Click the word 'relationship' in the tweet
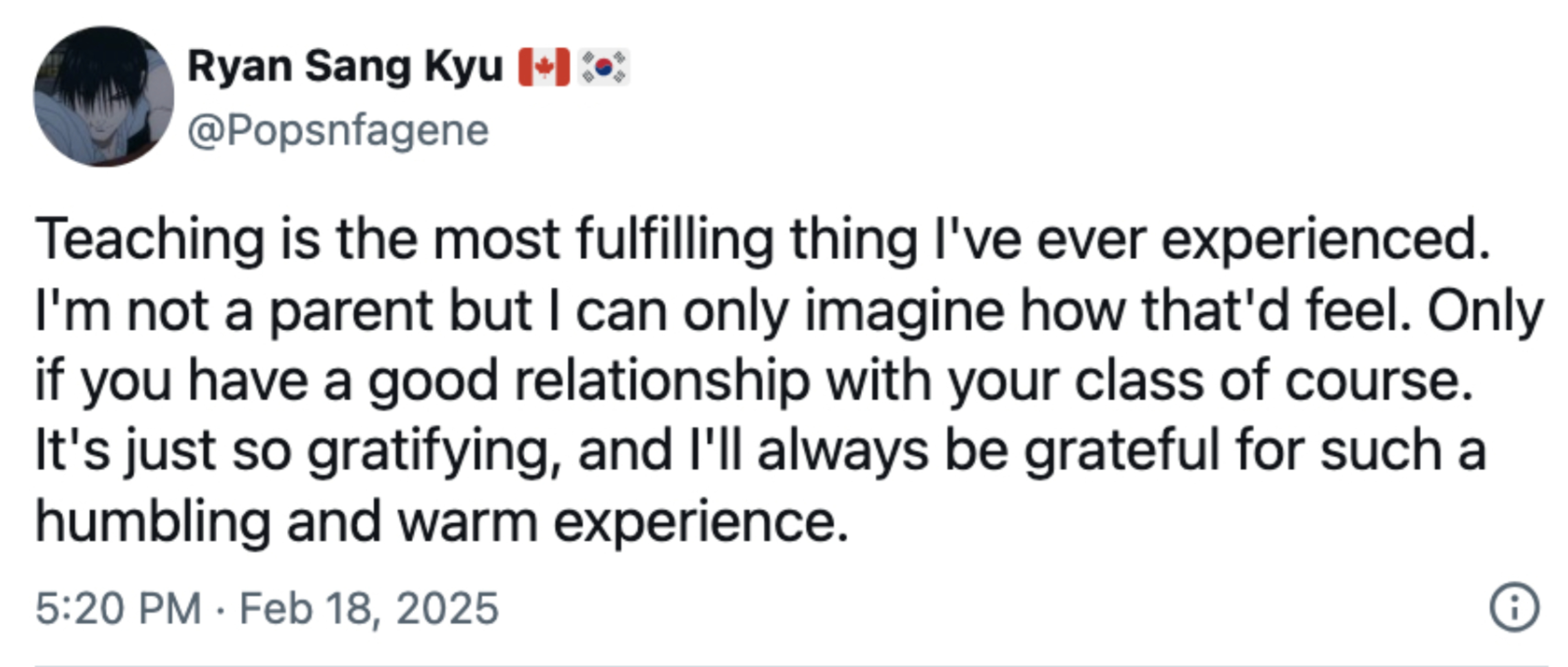Screen dimensions: 1568x667 tap(662, 382)
